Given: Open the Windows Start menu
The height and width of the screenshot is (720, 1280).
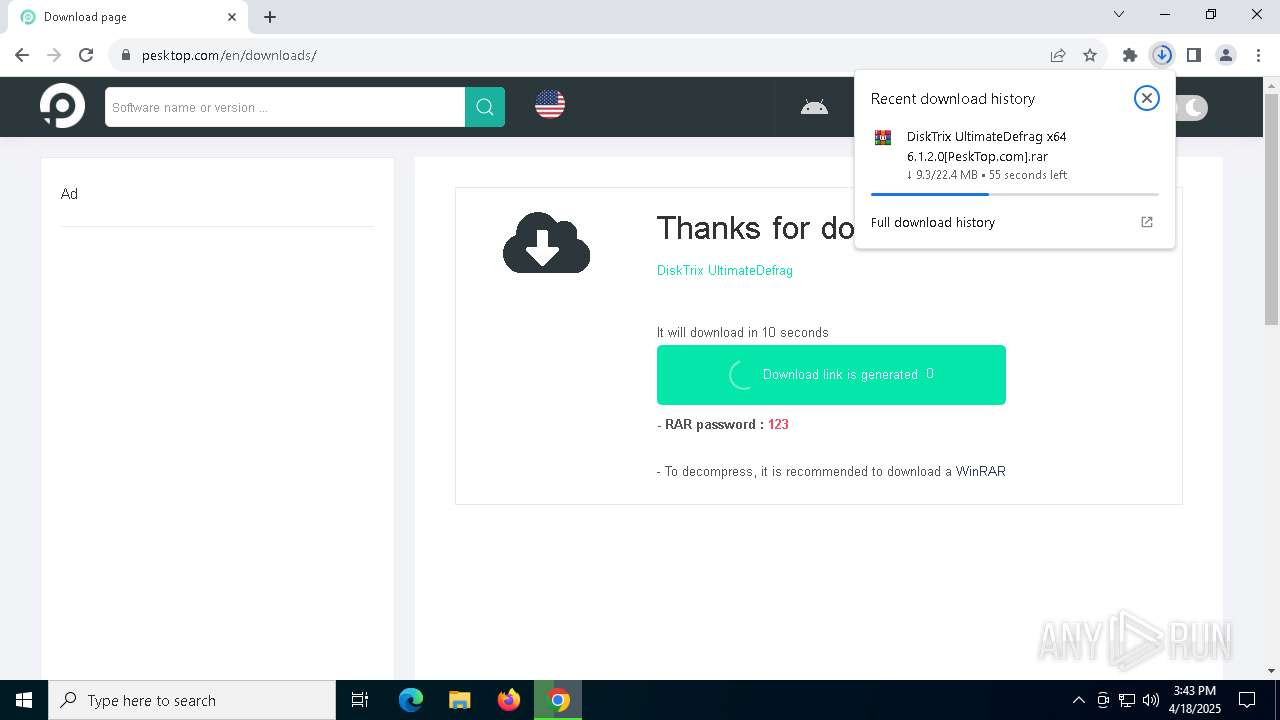Looking at the screenshot, I should [24, 700].
